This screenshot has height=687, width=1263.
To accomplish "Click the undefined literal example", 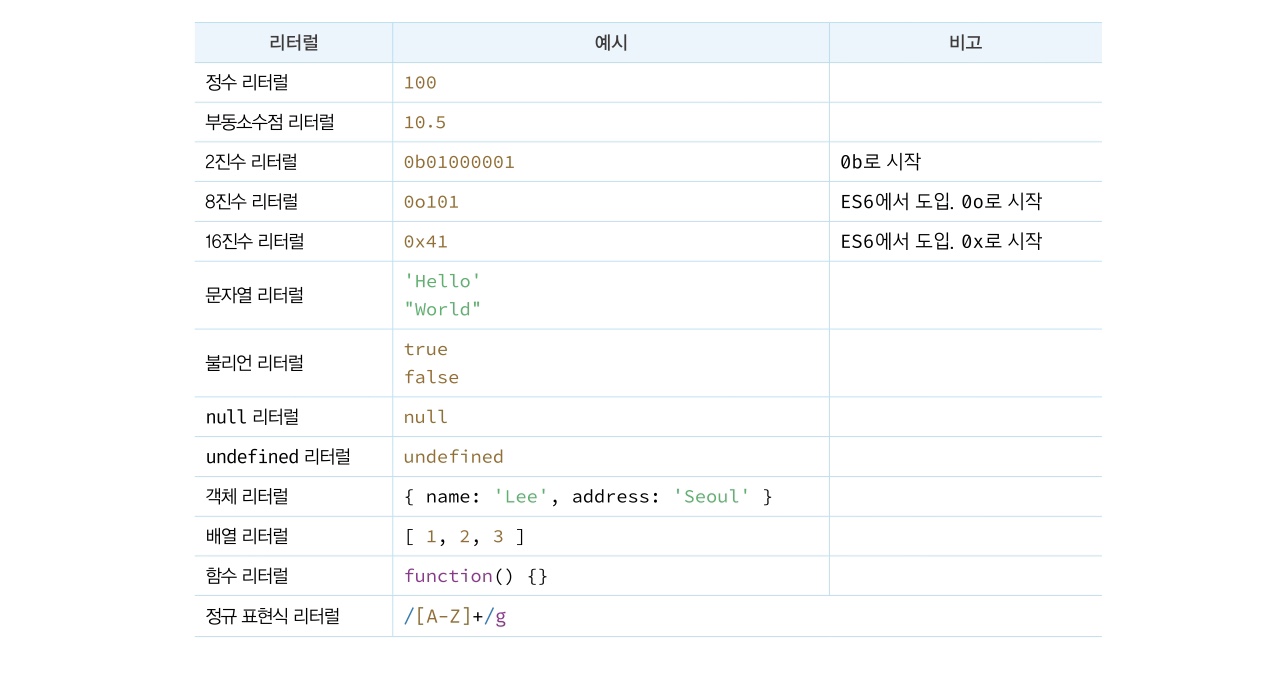I will (453, 456).
